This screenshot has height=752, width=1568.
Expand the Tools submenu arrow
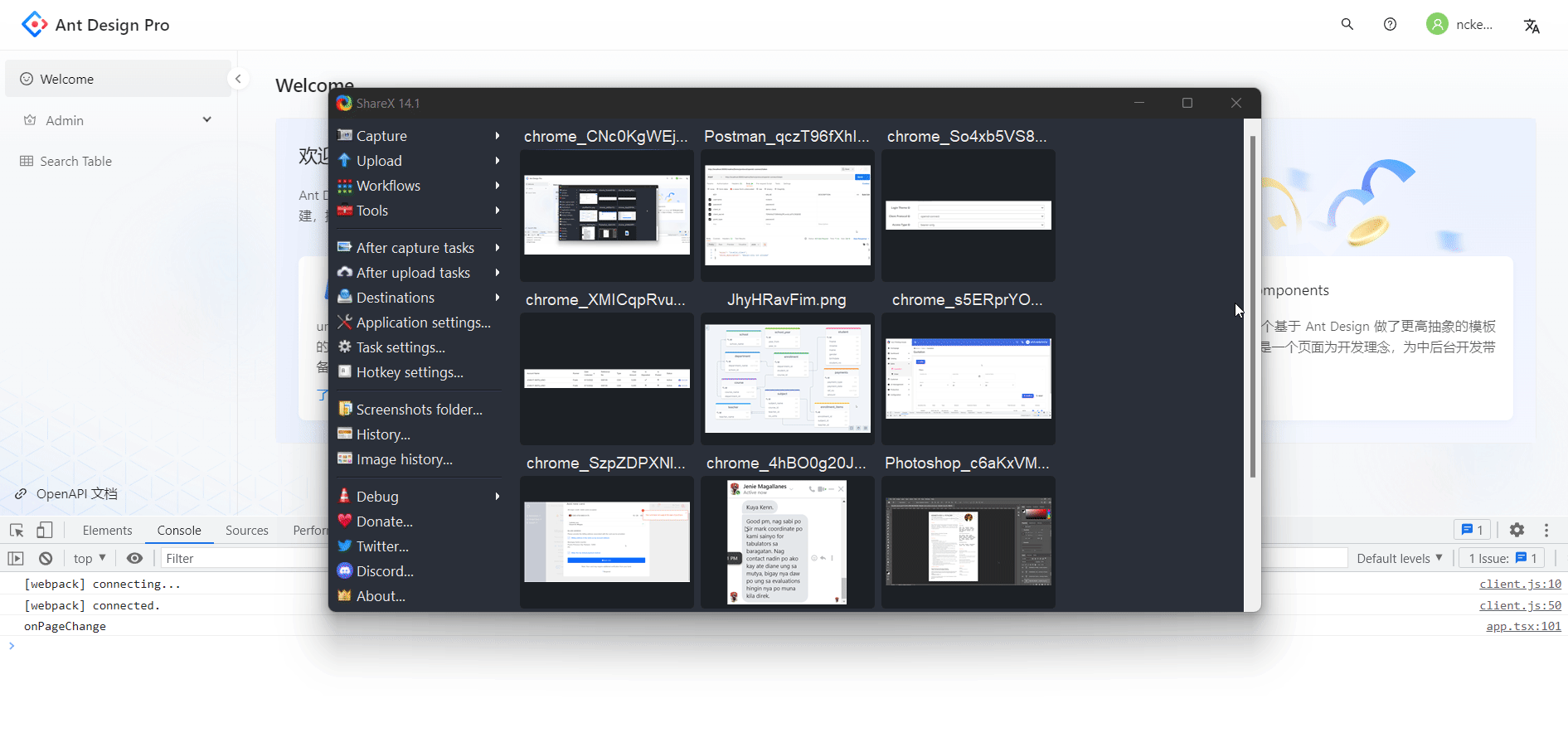498,211
